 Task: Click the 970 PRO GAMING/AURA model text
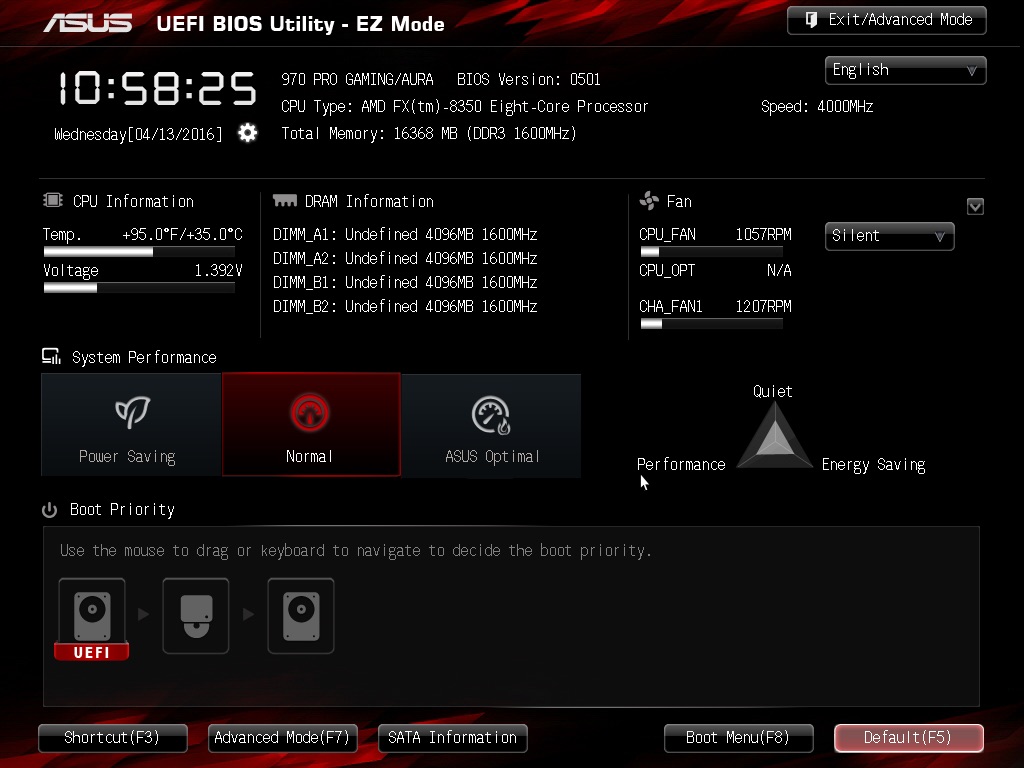(357, 80)
